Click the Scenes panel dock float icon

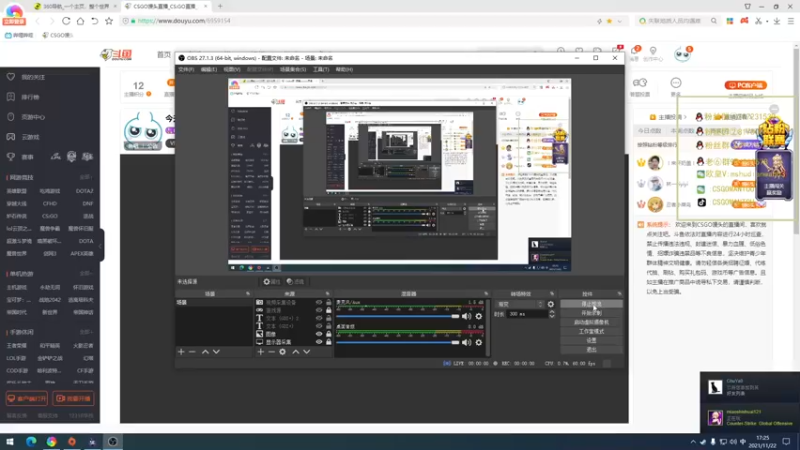(x=248, y=294)
